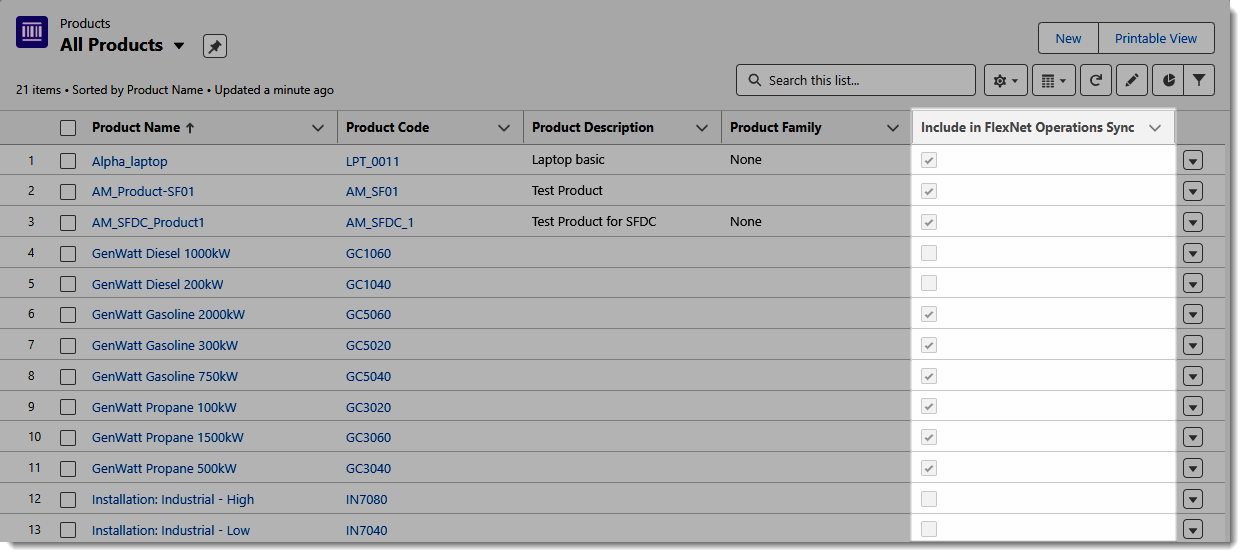Viewport: 1245px width, 557px height.
Task: Open row actions for Alpha_laptop
Action: click(1192, 161)
